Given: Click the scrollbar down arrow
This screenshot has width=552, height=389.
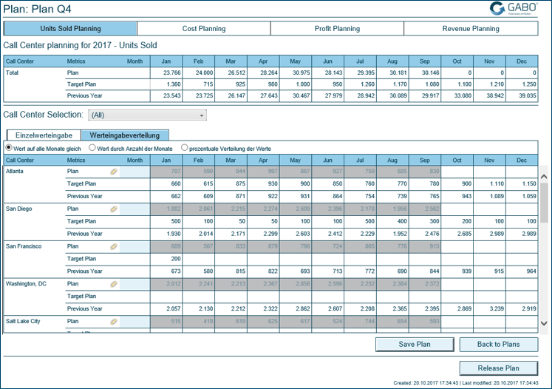Looking at the screenshot, I should tap(544, 323).
